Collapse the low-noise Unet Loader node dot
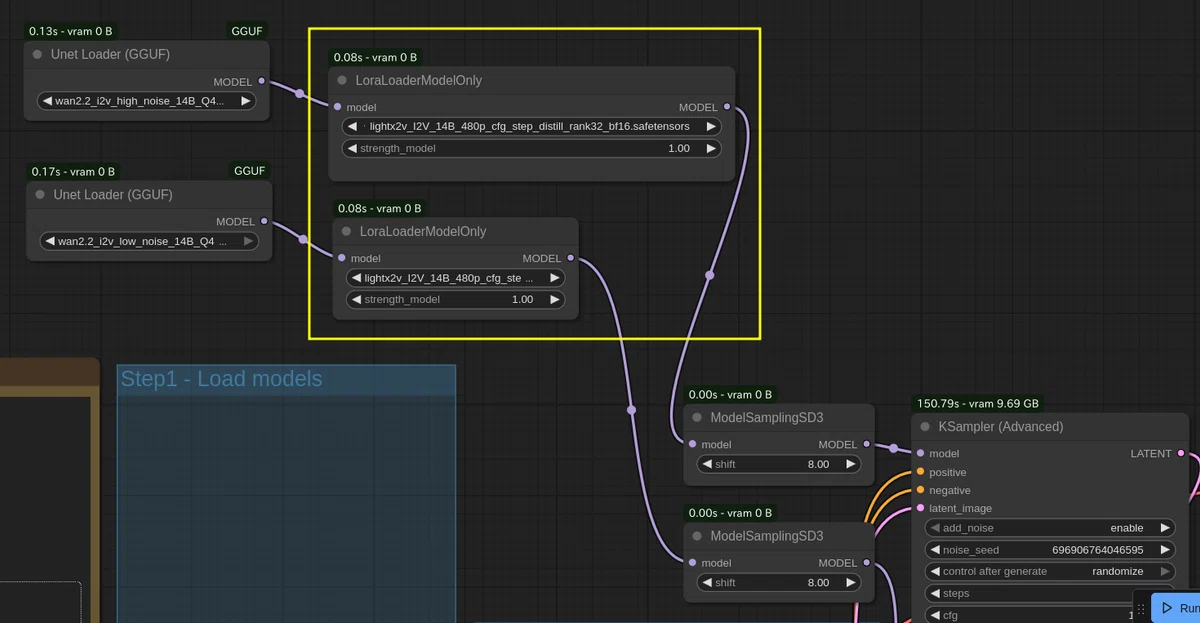The height and width of the screenshot is (623, 1200). [x=40, y=194]
